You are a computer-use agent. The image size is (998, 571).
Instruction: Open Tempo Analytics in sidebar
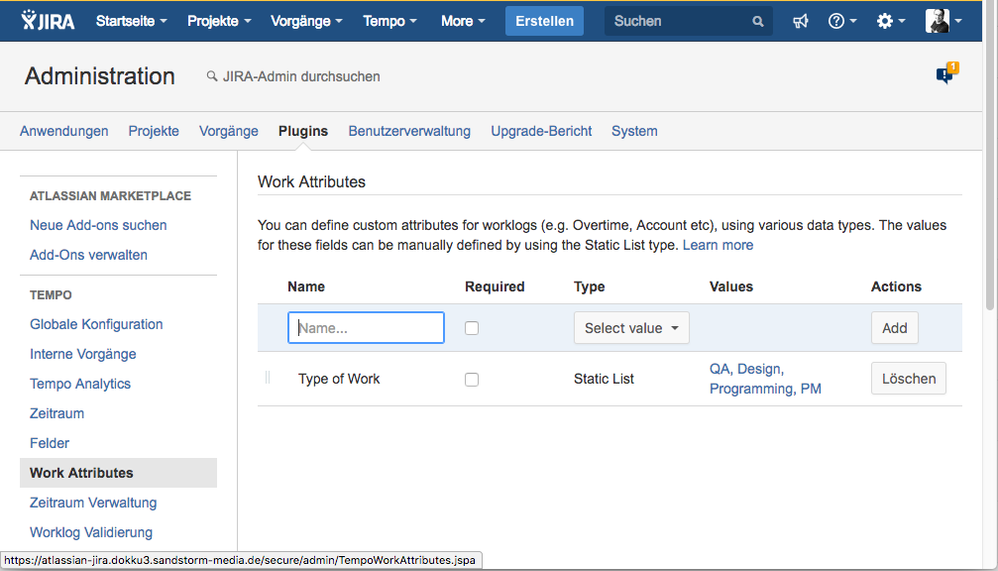point(80,384)
